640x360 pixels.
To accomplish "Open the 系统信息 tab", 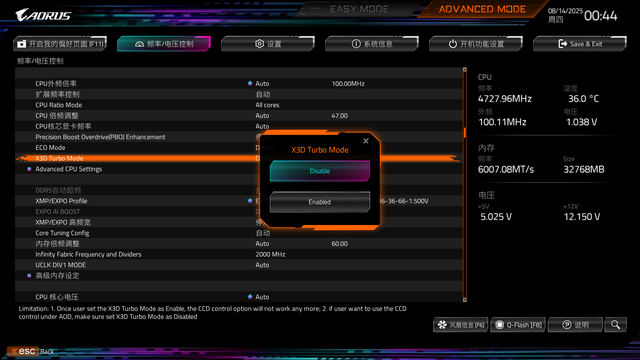I will [x=372, y=44].
